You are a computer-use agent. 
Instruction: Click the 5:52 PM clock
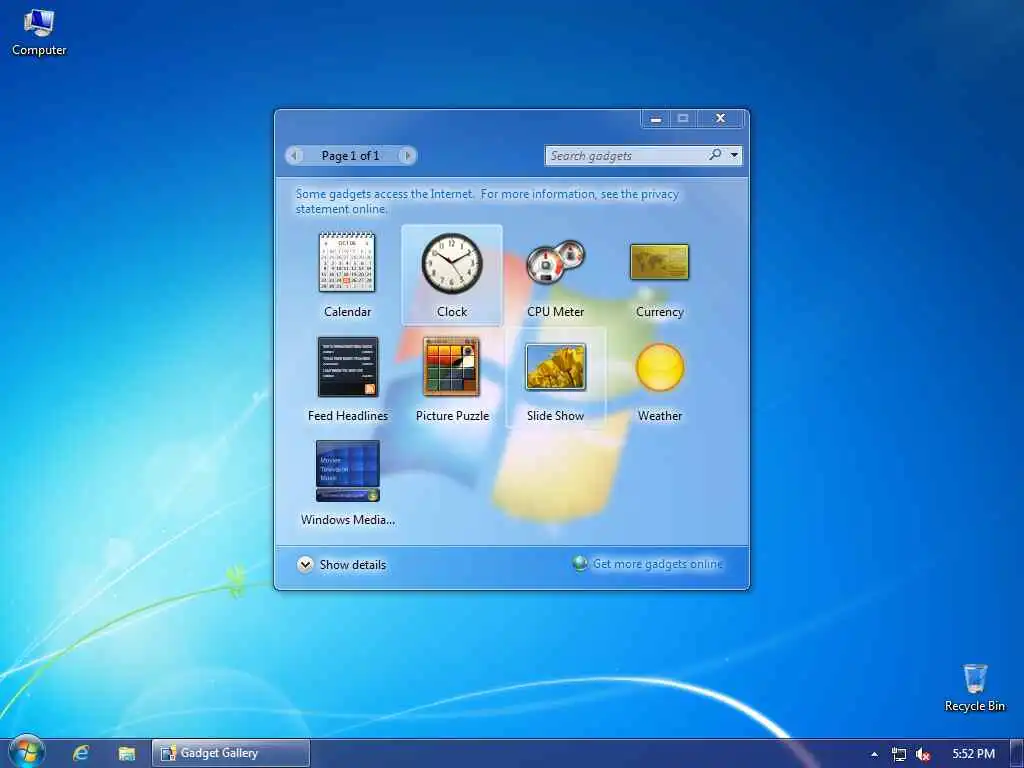point(973,754)
